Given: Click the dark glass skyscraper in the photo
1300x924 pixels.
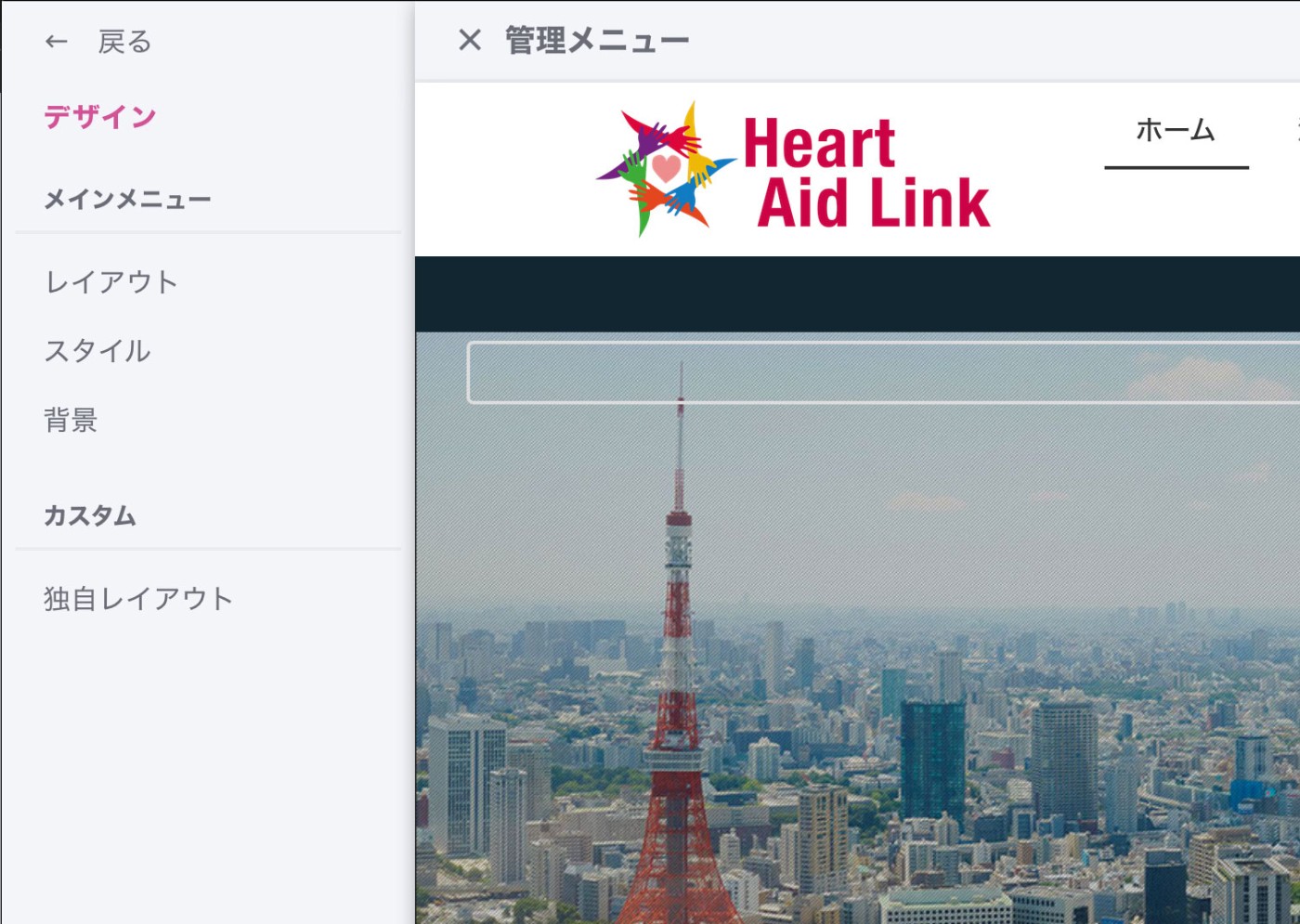Looking at the screenshot, I should tap(932, 762).
